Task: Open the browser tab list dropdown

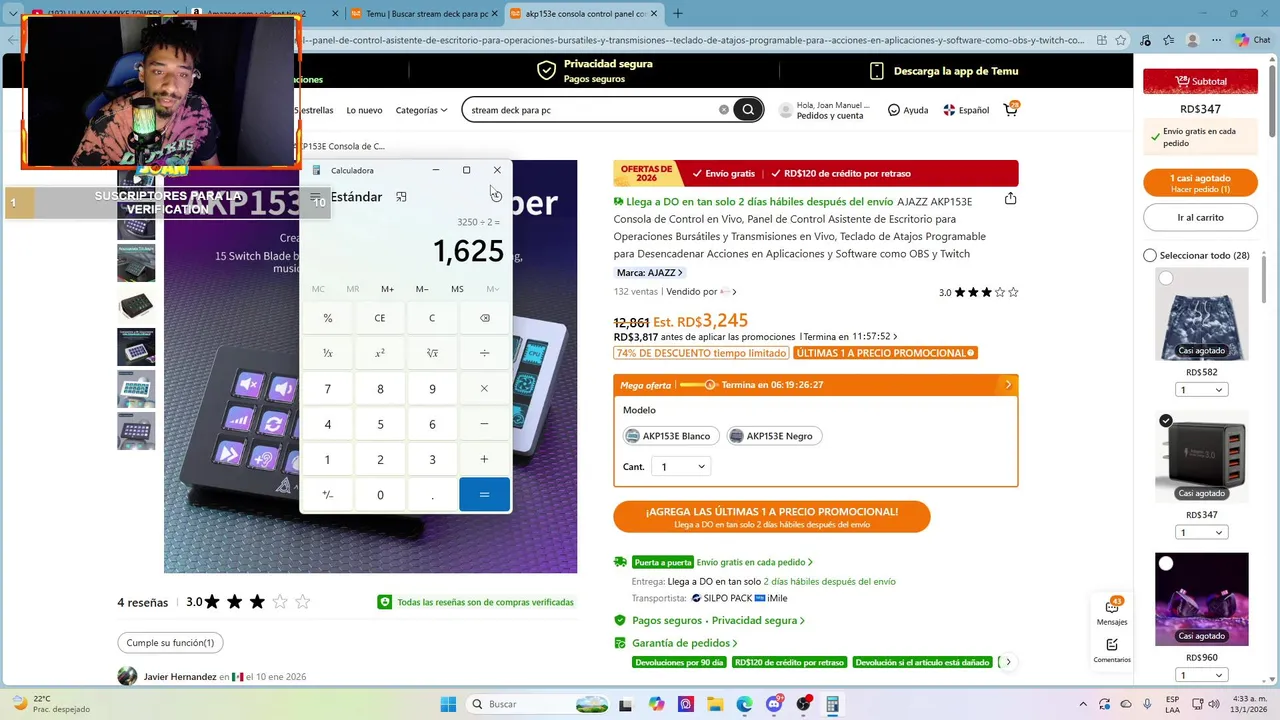Action: 13,13
